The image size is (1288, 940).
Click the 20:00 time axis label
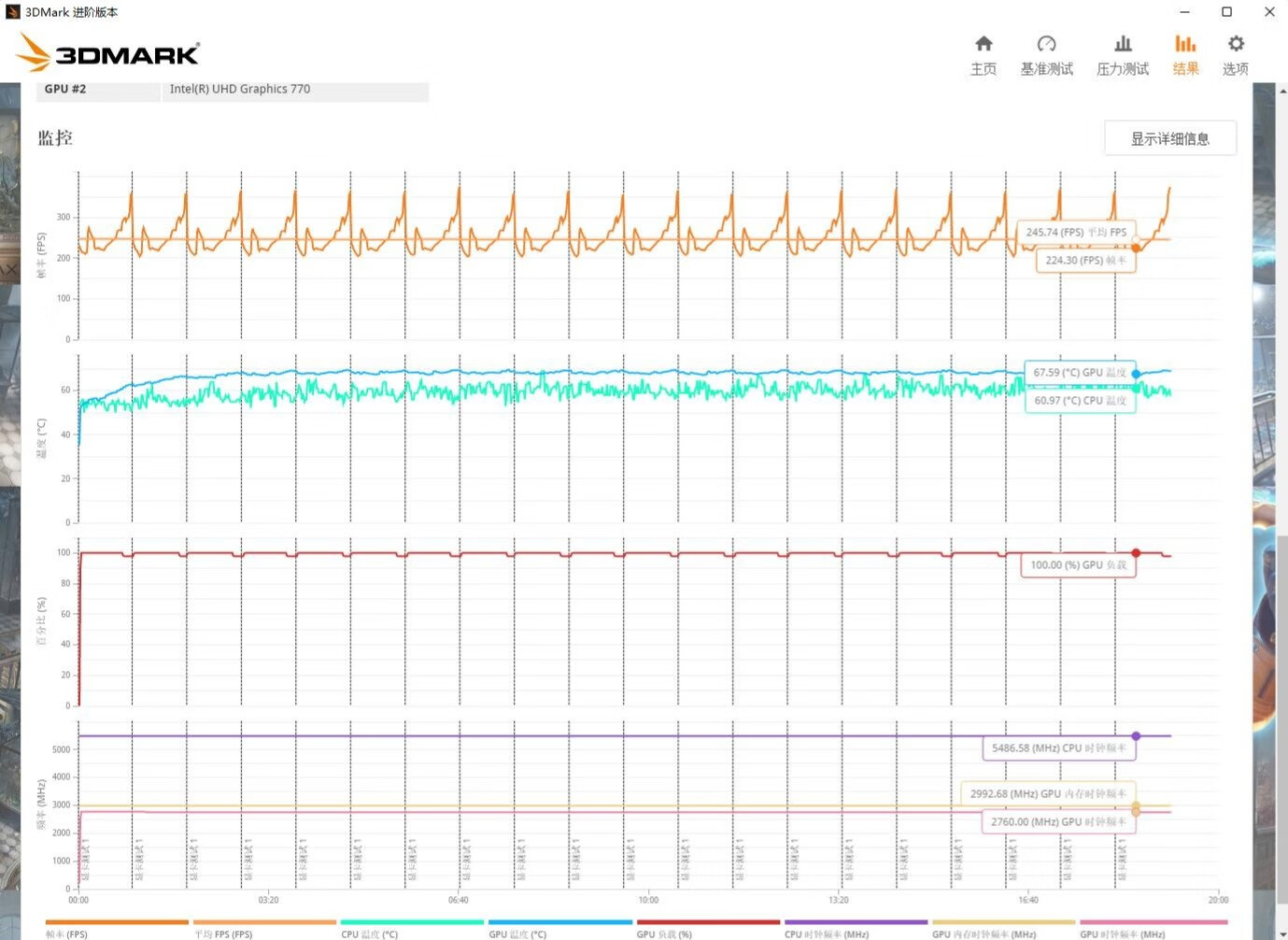pos(1218,900)
